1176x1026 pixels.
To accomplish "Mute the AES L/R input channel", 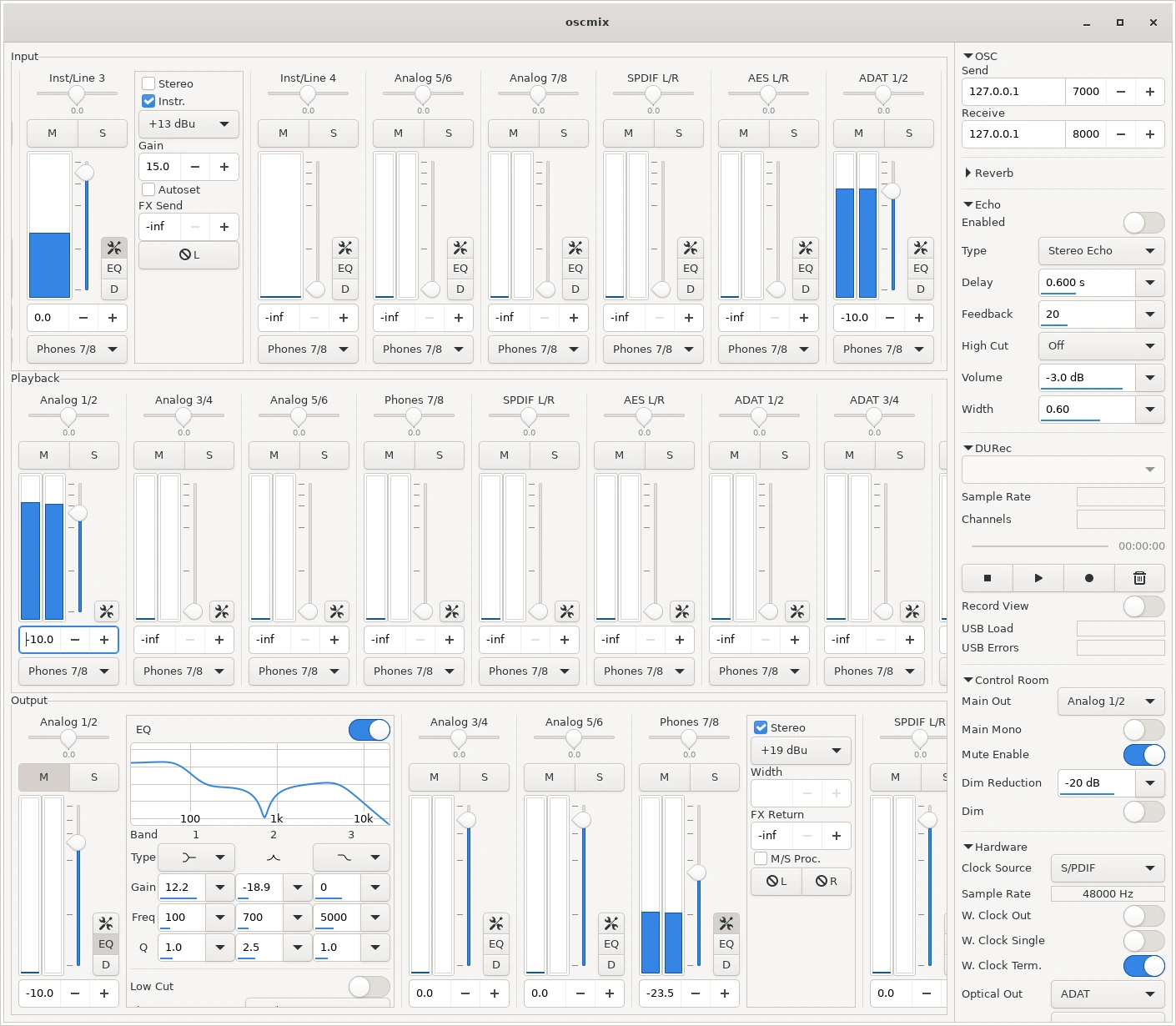I will (x=743, y=133).
